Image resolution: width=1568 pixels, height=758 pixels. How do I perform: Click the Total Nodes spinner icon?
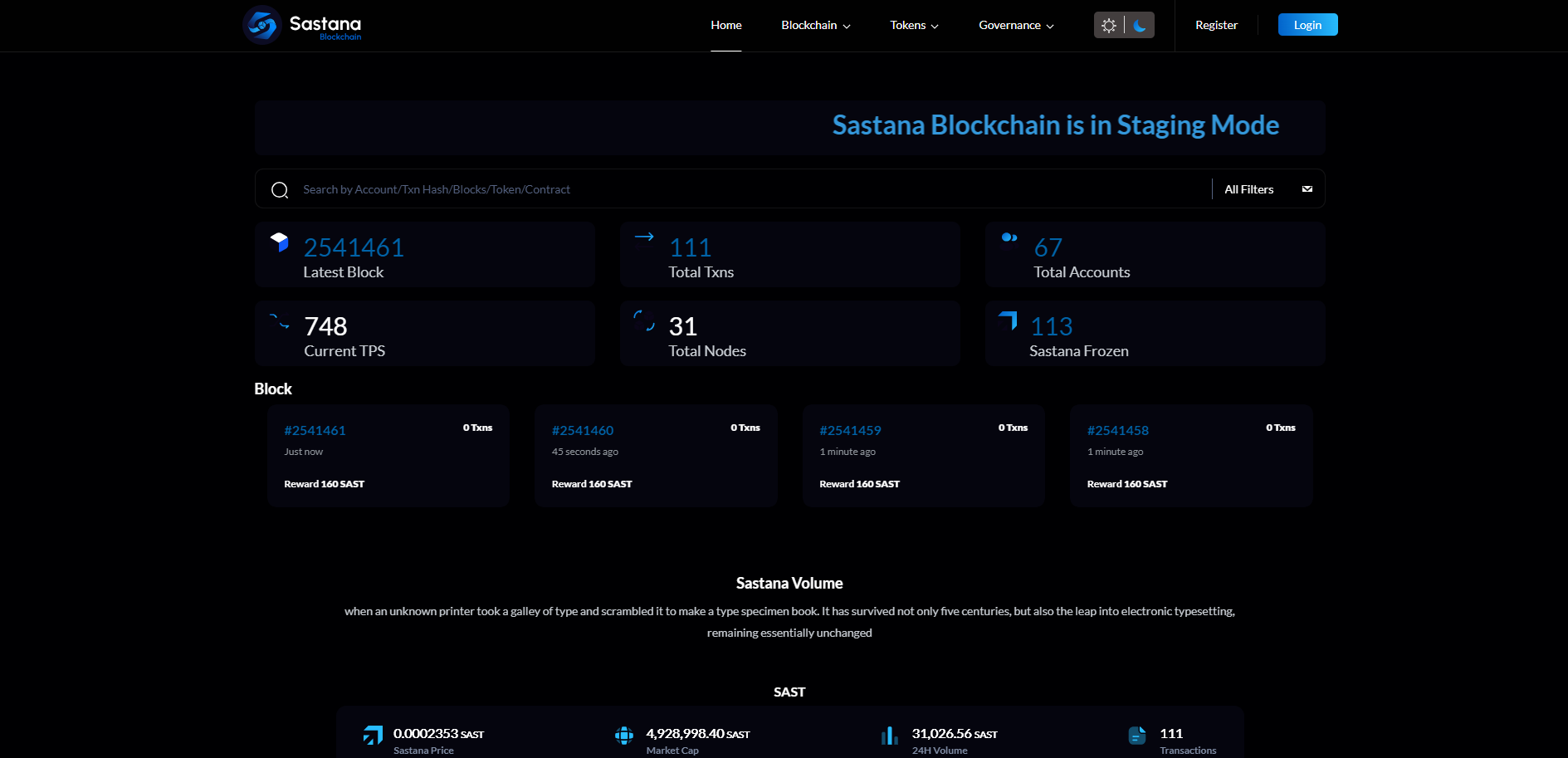(644, 320)
